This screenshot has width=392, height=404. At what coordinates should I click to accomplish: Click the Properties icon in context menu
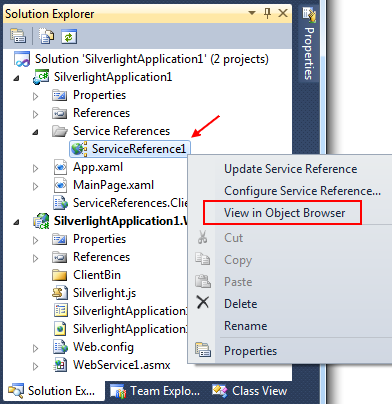(x=203, y=350)
